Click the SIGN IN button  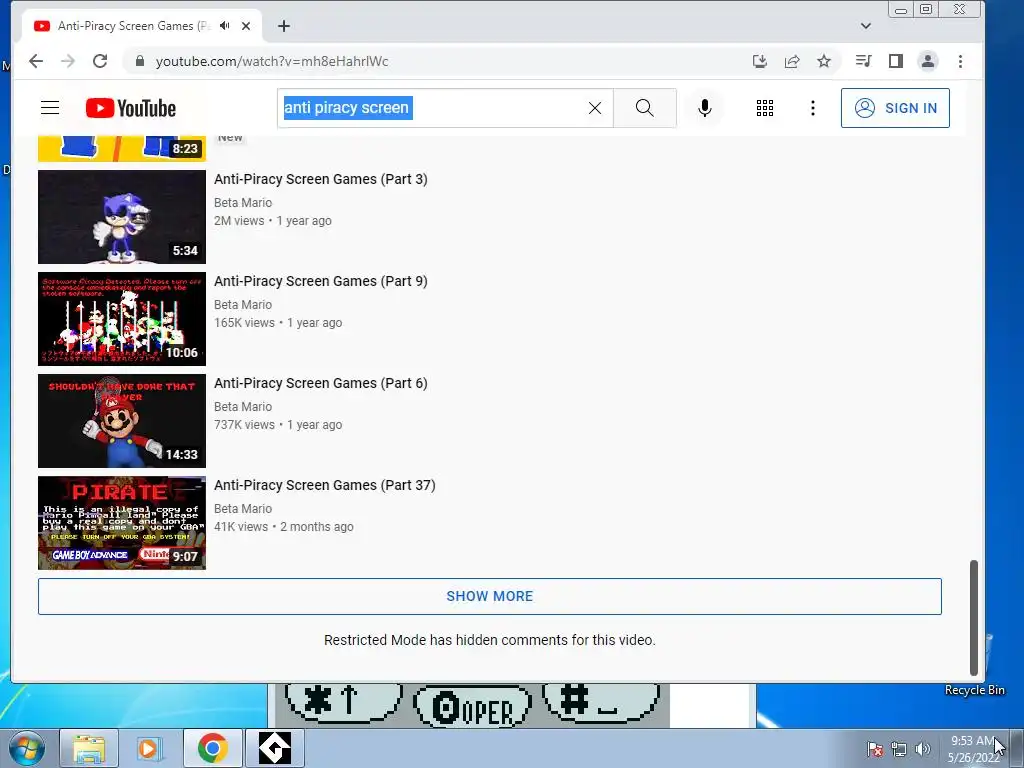tap(895, 108)
